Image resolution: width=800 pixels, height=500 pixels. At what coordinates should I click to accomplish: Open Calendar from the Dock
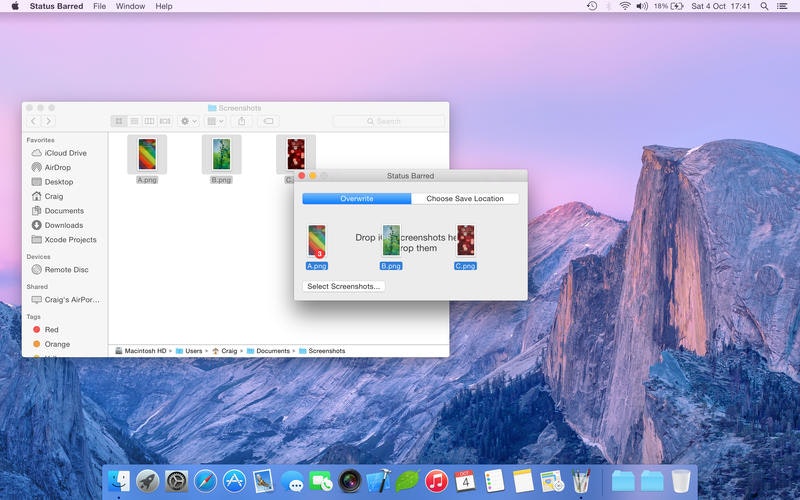[x=465, y=481]
